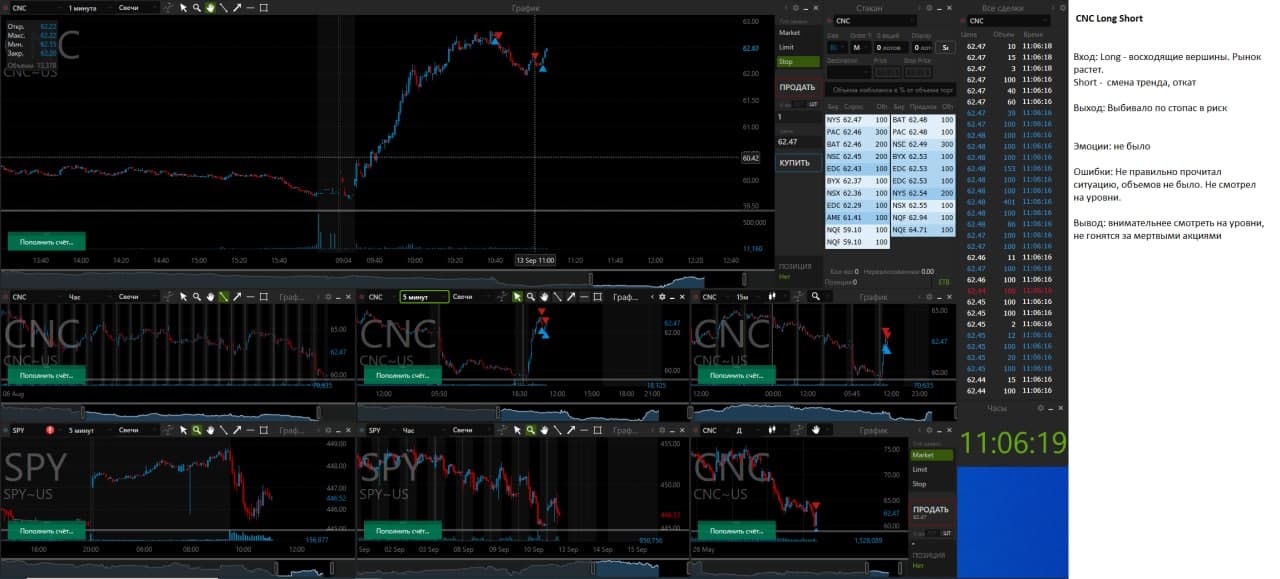Select Market order type in bottom-right panel
The height and width of the screenshot is (579, 1280).
931,455
